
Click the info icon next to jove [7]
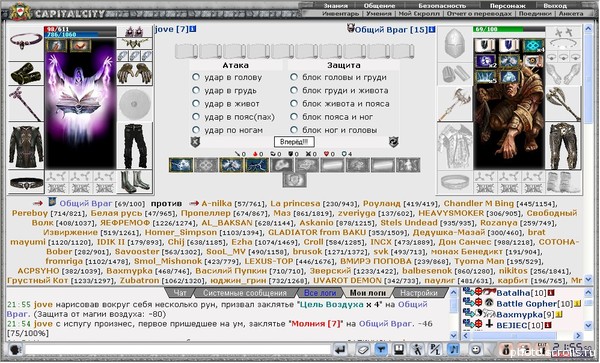coord(193,29)
